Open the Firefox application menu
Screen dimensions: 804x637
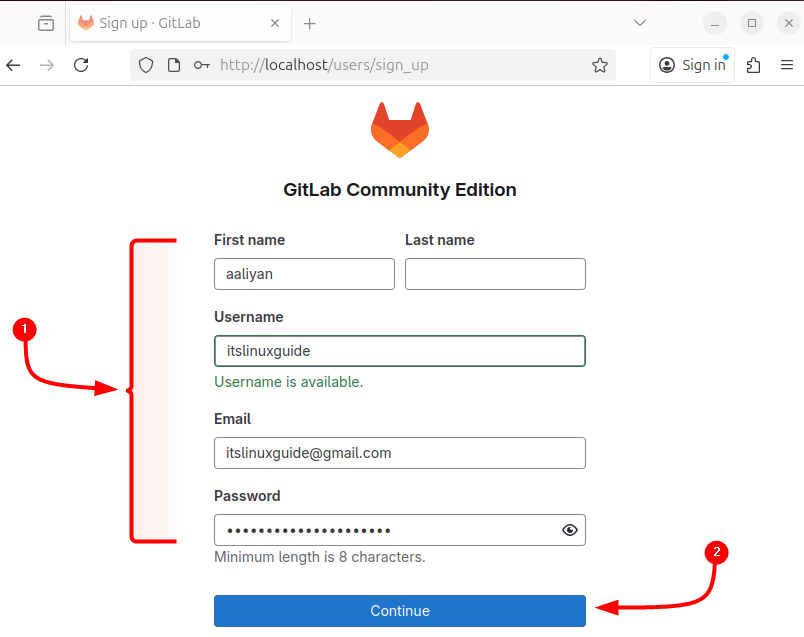(x=787, y=64)
